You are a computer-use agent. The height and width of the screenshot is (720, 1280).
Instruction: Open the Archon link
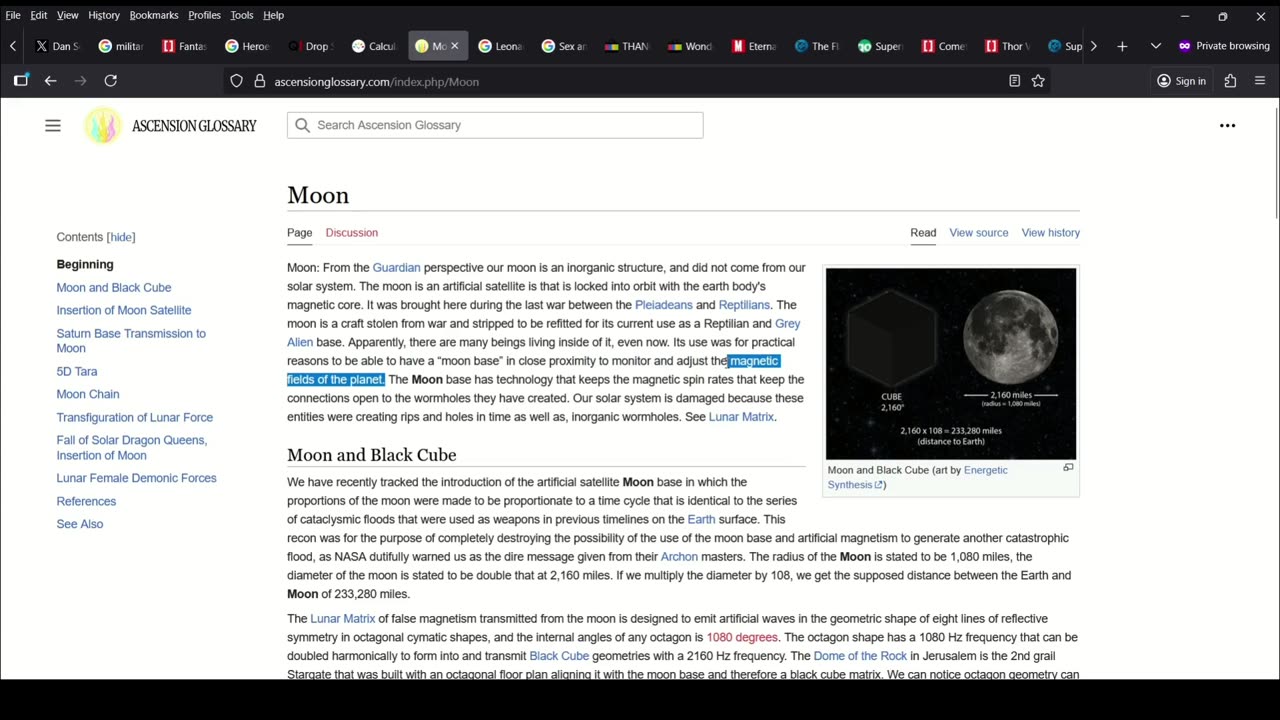point(679,557)
